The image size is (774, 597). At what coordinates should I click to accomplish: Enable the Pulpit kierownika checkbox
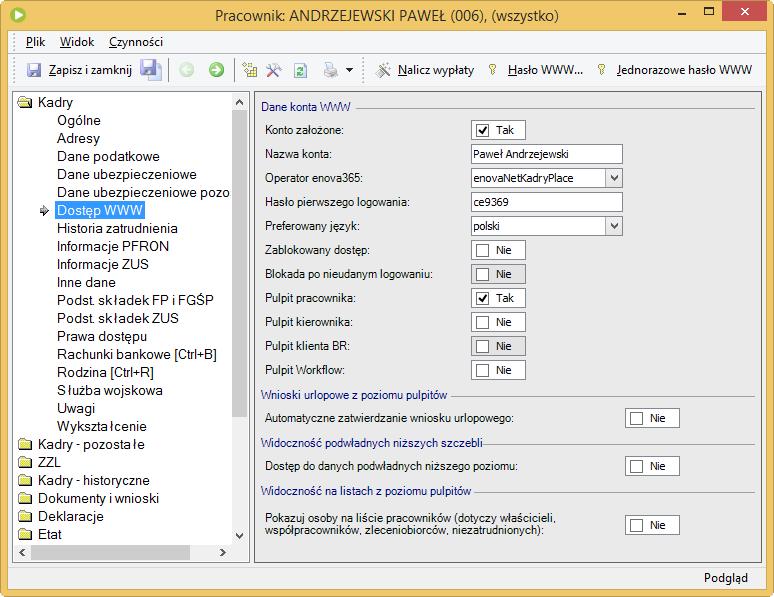[x=482, y=322]
